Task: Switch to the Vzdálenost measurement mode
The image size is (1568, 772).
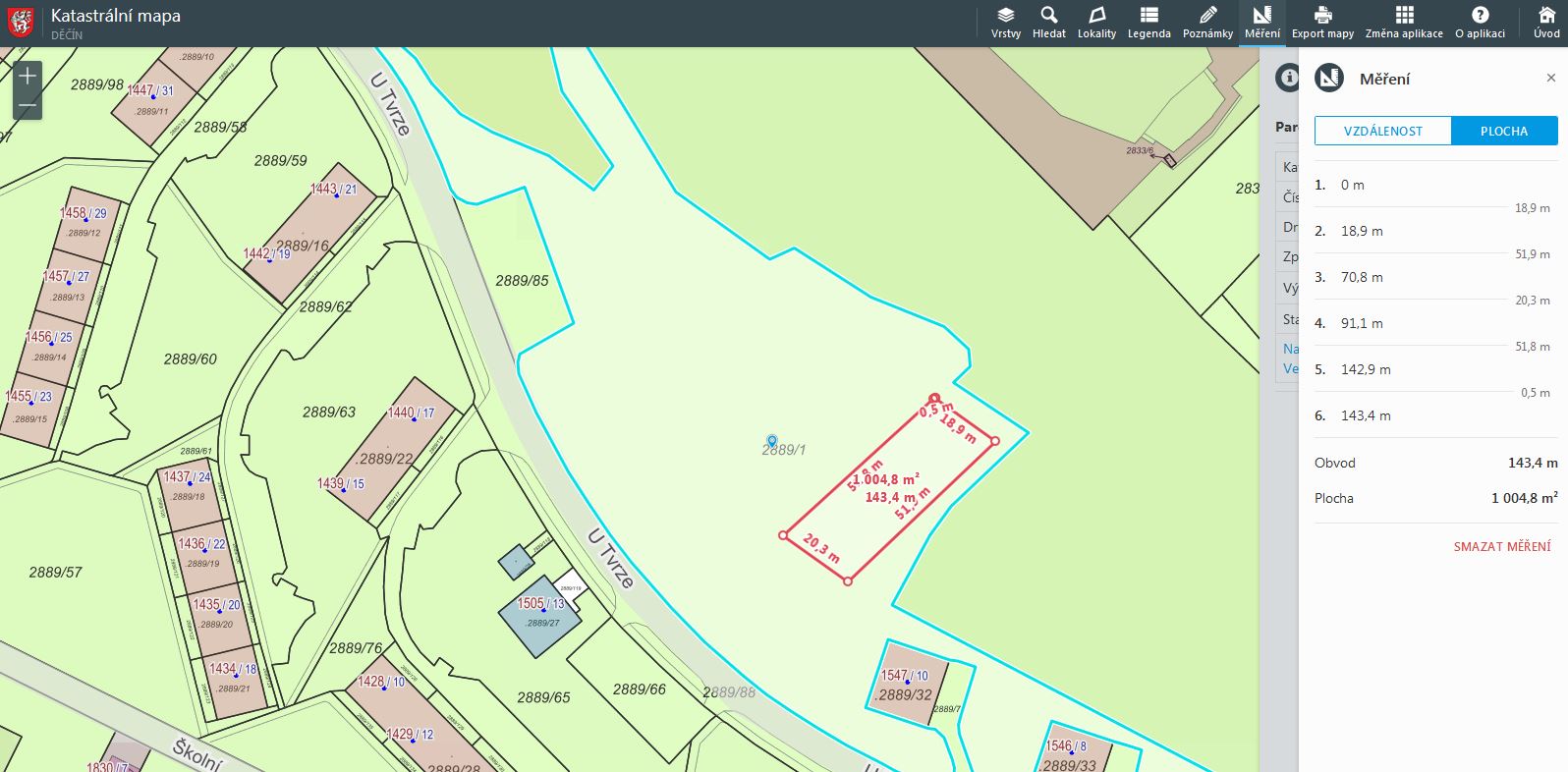Action: [x=1382, y=131]
